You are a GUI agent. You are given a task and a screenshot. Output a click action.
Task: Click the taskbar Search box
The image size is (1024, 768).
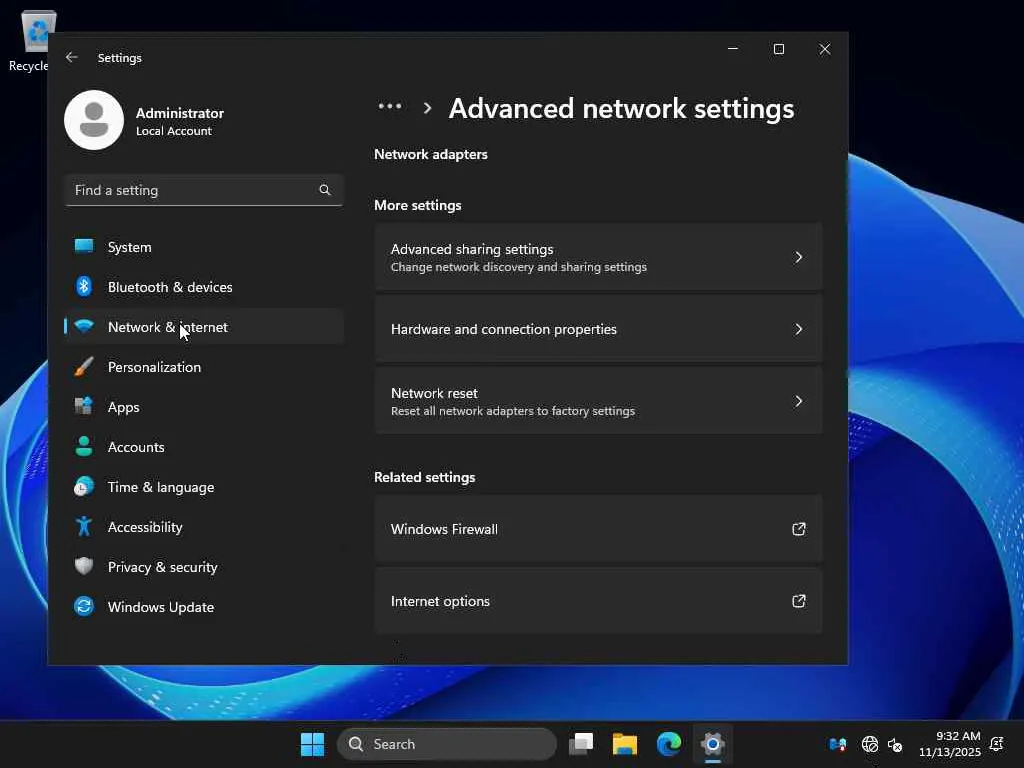click(x=447, y=744)
